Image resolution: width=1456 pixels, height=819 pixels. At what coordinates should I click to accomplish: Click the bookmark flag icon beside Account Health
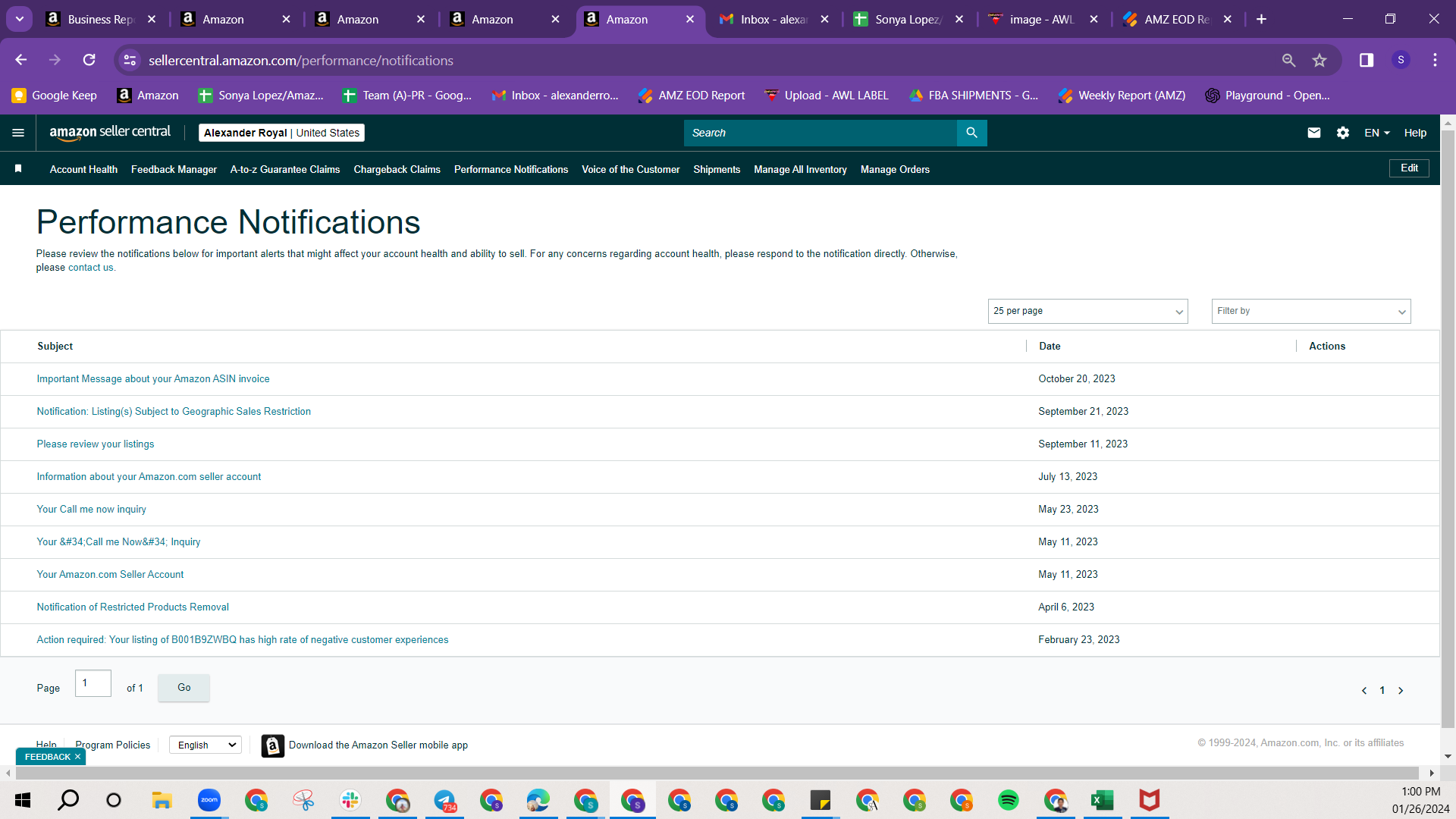tap(18, 168)
